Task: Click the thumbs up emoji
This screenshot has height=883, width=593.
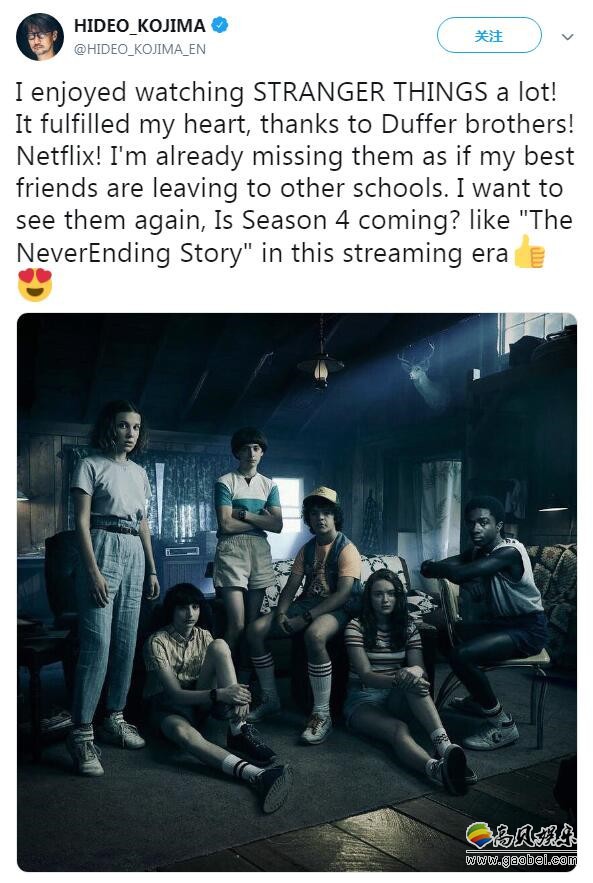Action: pyautogui.click(x=529, y=252)
